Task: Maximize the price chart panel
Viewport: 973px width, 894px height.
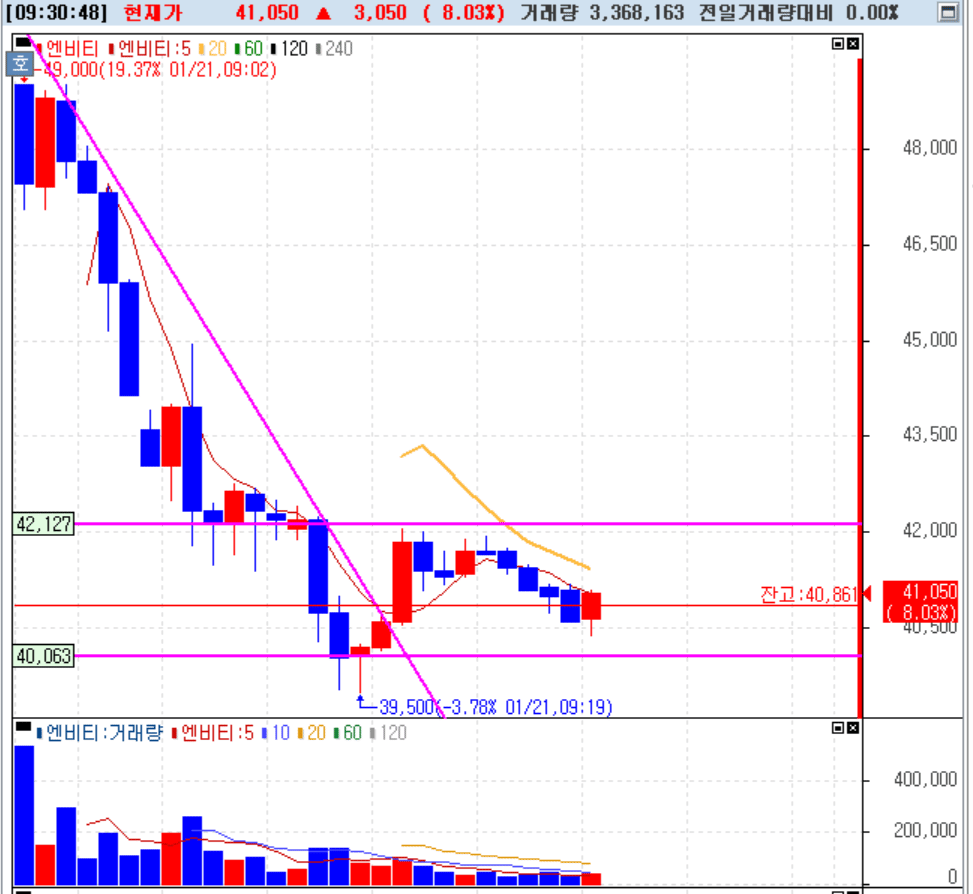Action: tap(838, 43)
